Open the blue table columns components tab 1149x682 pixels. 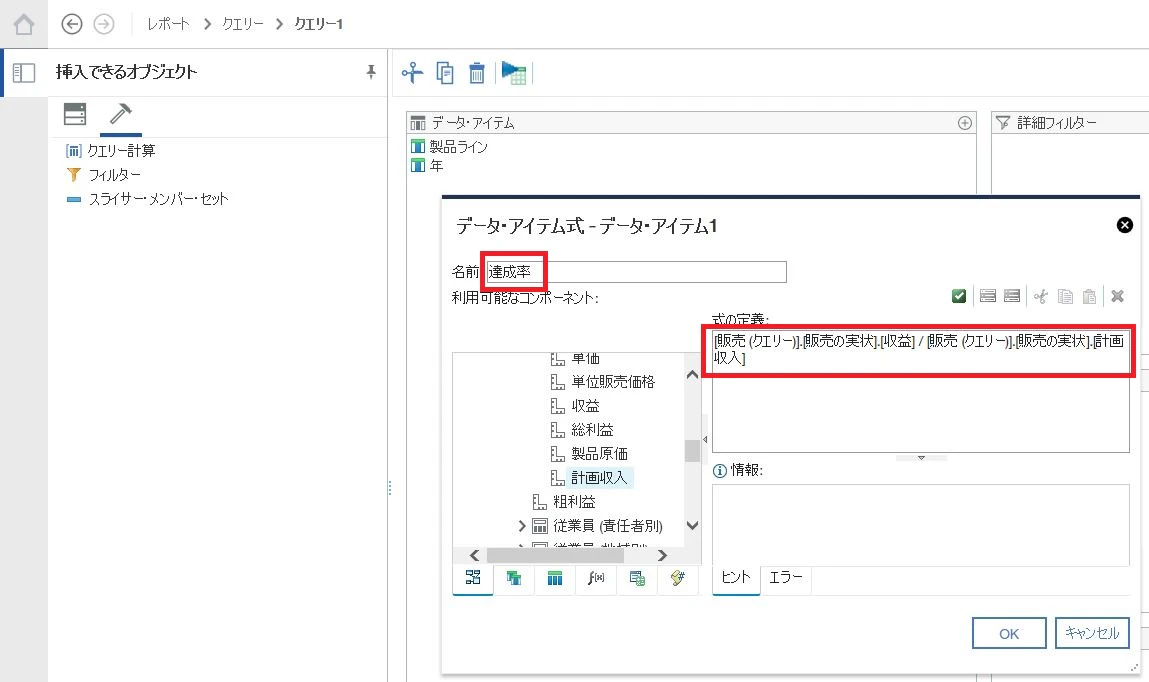[555, 578]
